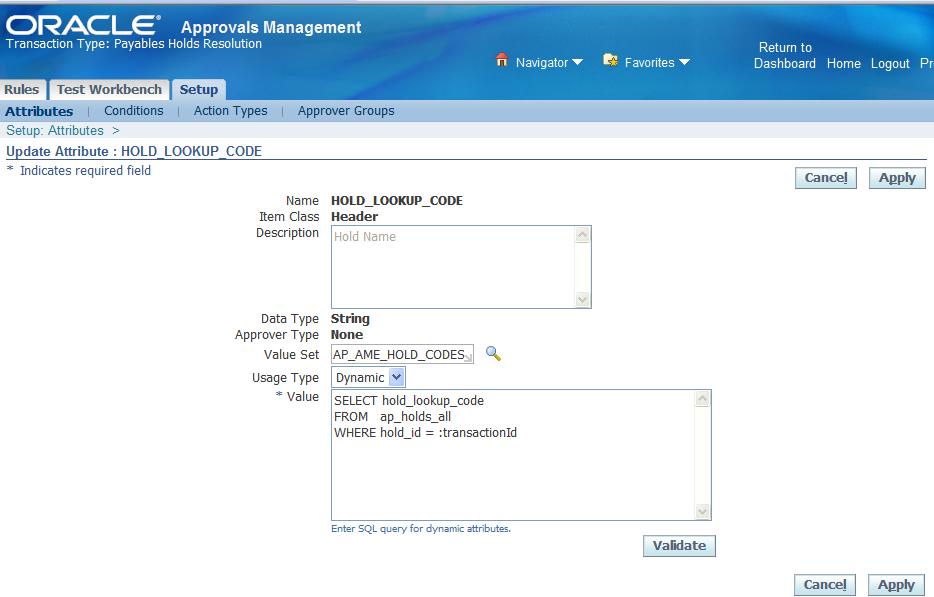The width and height of the screenshot is (934, 597).
Task: Click the Setup: Attributes breadcrumb link
Action: [55, 130]
